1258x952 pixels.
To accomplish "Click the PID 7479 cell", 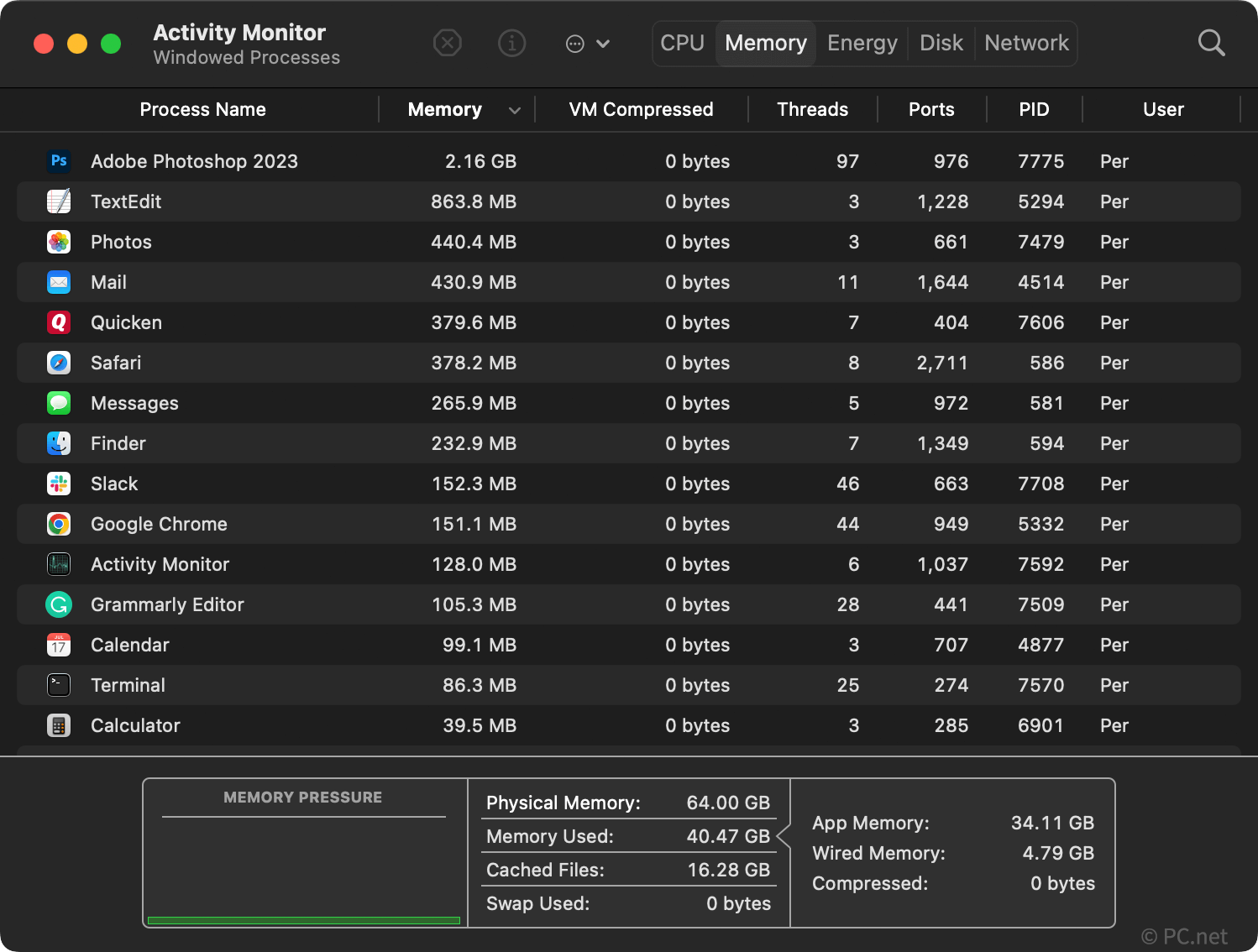I will point(1040,242).
